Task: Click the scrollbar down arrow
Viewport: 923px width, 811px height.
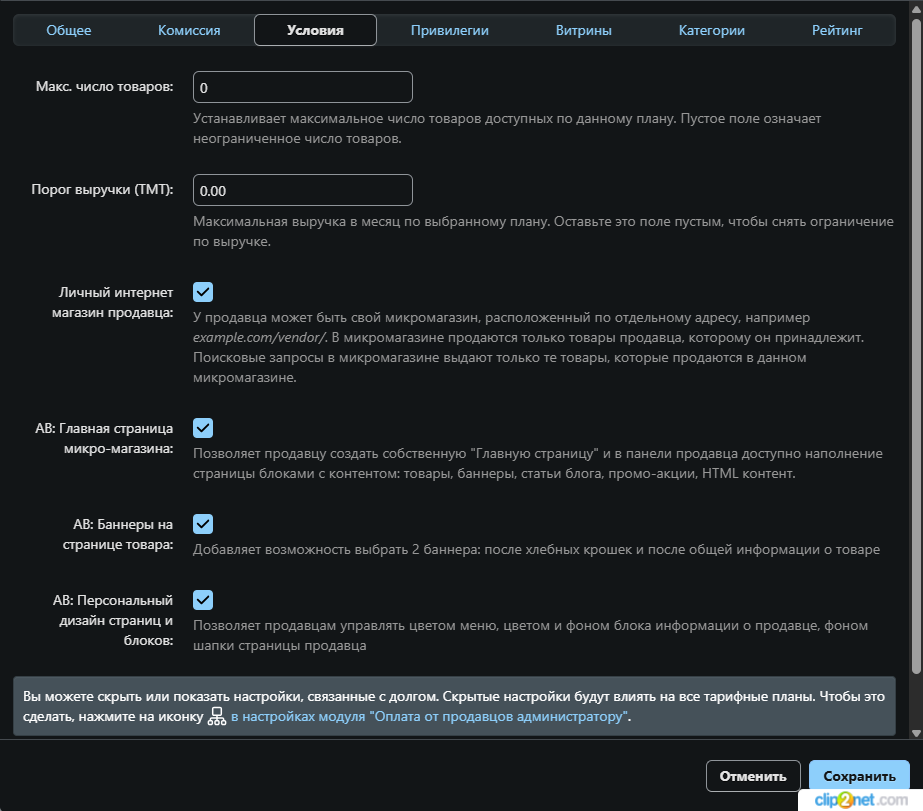Action: pos(915,733)
